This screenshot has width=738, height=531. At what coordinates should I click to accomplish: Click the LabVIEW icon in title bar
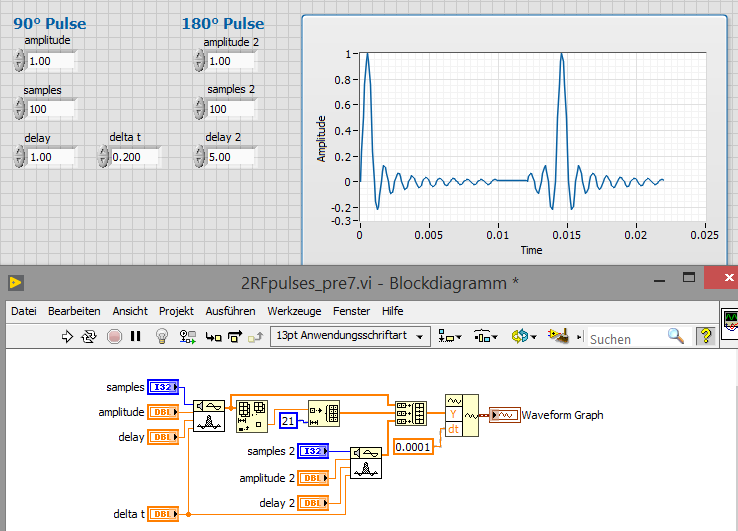(16, 282)
